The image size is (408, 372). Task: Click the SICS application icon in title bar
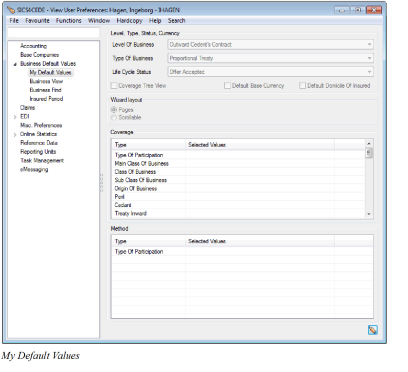[11, 10]
